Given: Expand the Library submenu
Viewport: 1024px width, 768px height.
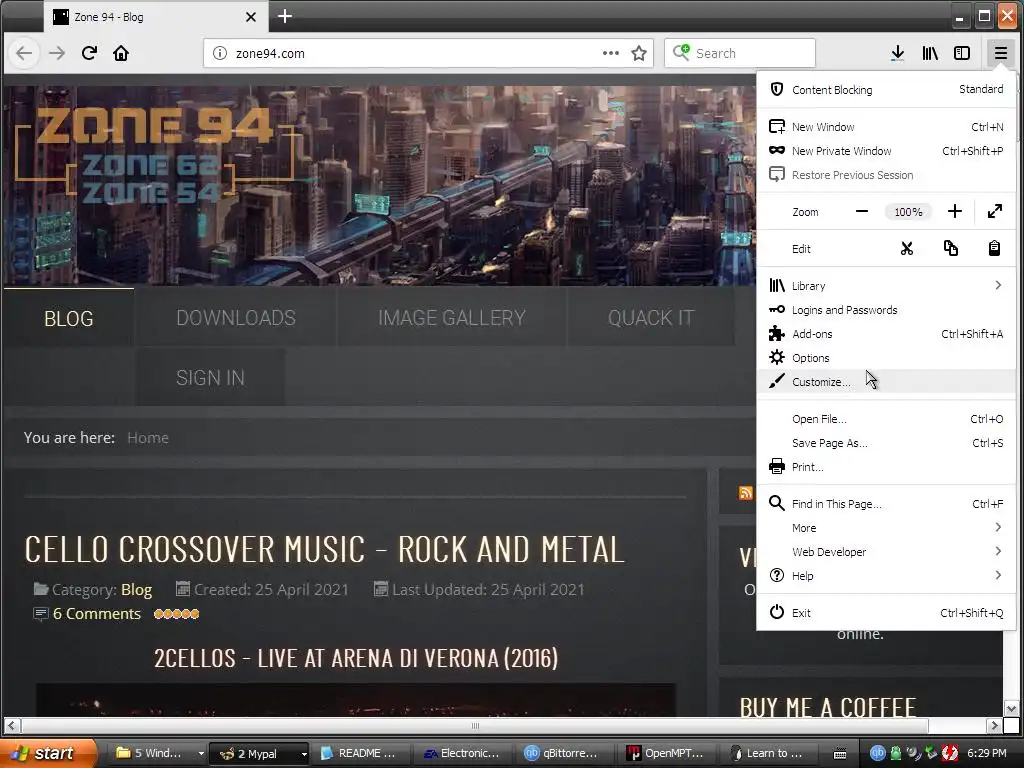Looking at the screenshot, I should [x=886, y=285].
